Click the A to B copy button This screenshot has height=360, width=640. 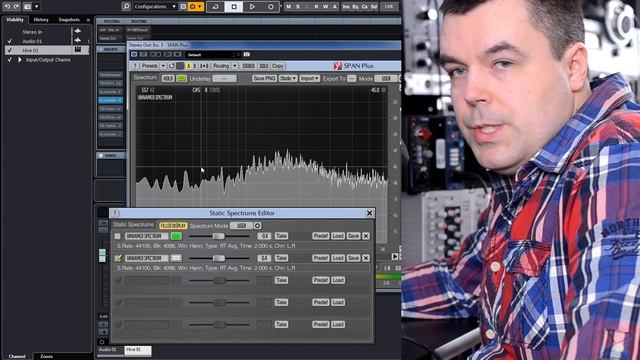204,66
